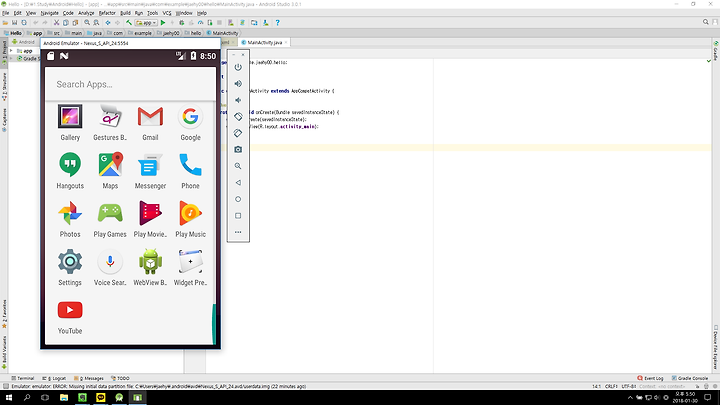Open the Build menu

coord(125,13)
